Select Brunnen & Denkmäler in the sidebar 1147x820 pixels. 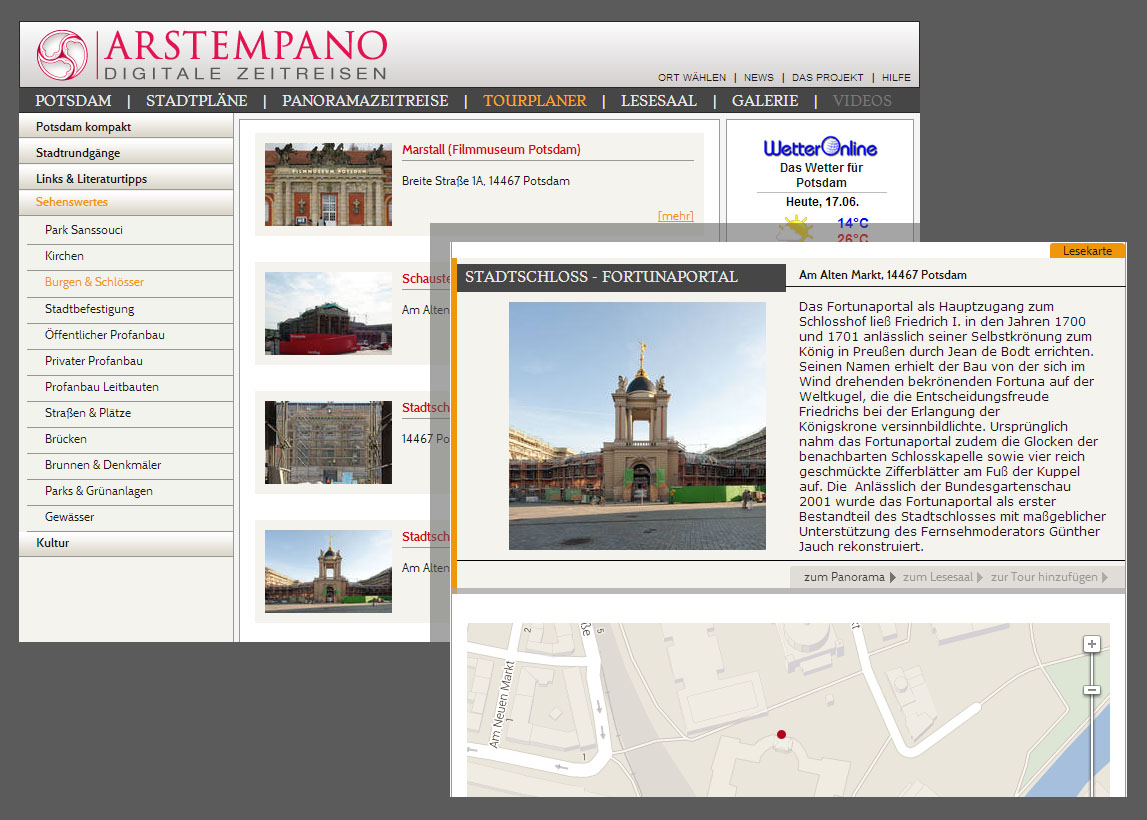(129, 464)
